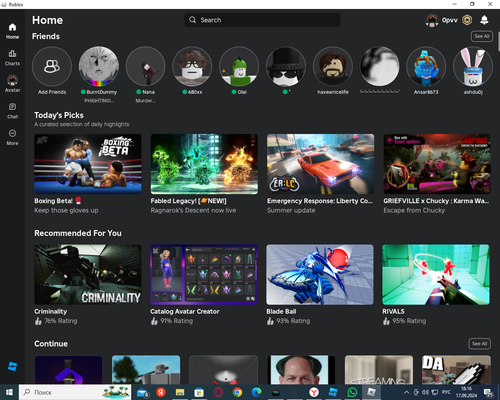Open the purple house Continue thumbnail
The image size is (500, 400).
(69, 370)
